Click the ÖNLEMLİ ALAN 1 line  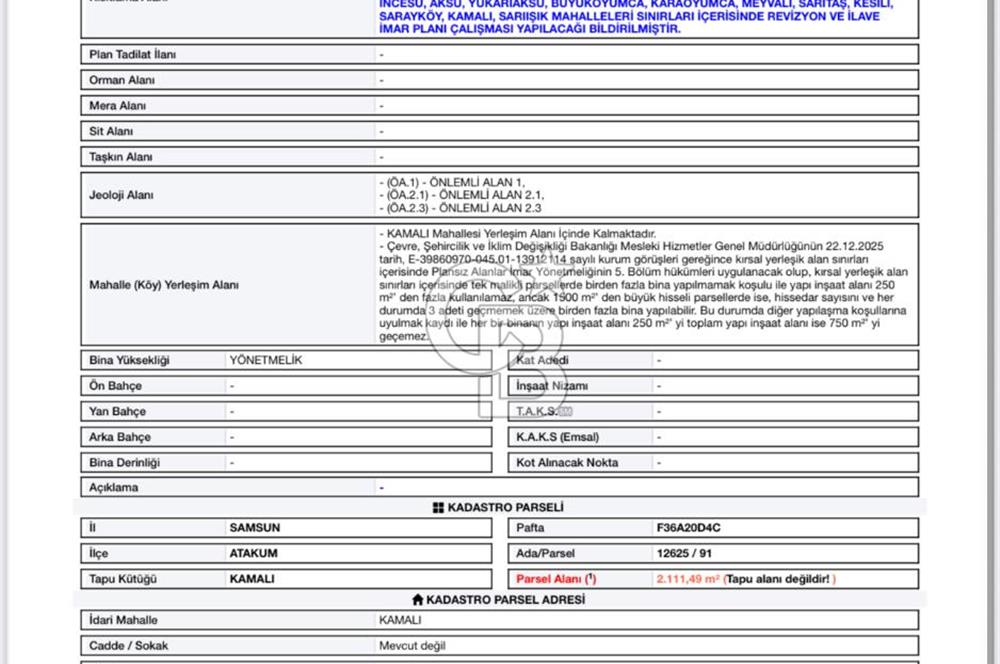(x=452, y=182)
